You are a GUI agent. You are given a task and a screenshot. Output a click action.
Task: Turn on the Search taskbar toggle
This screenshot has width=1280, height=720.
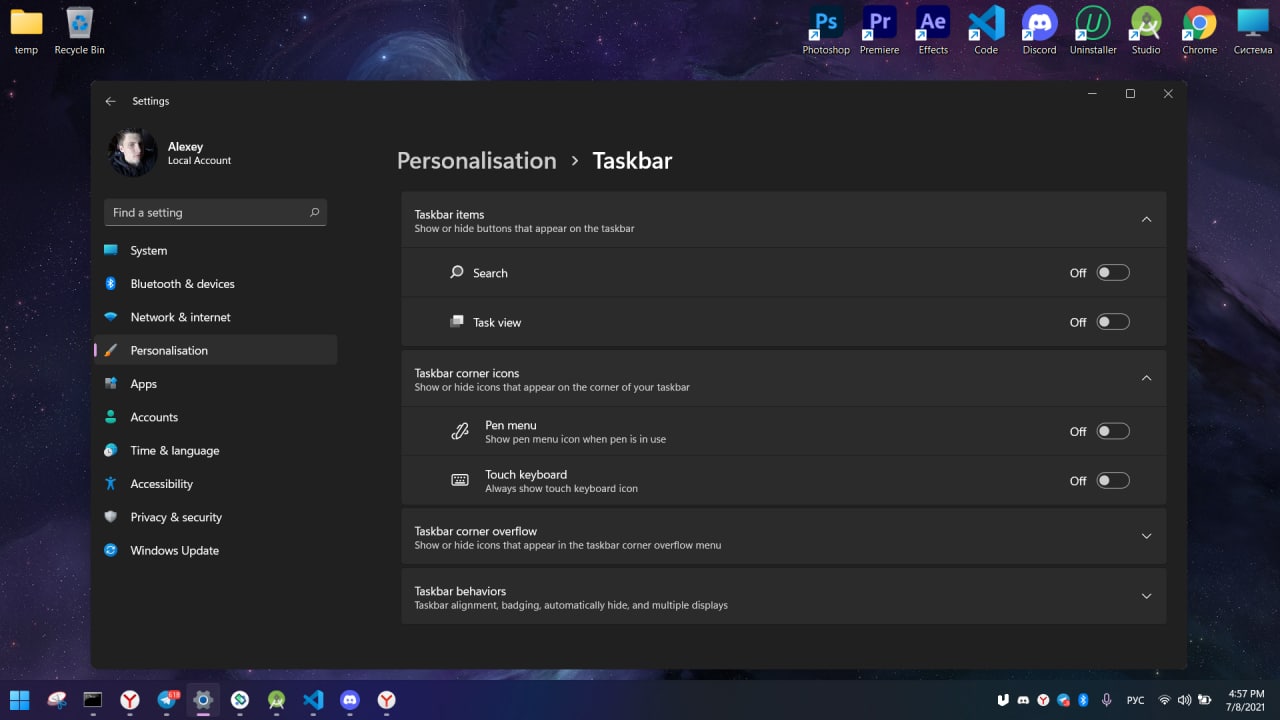pos(1113,273)
